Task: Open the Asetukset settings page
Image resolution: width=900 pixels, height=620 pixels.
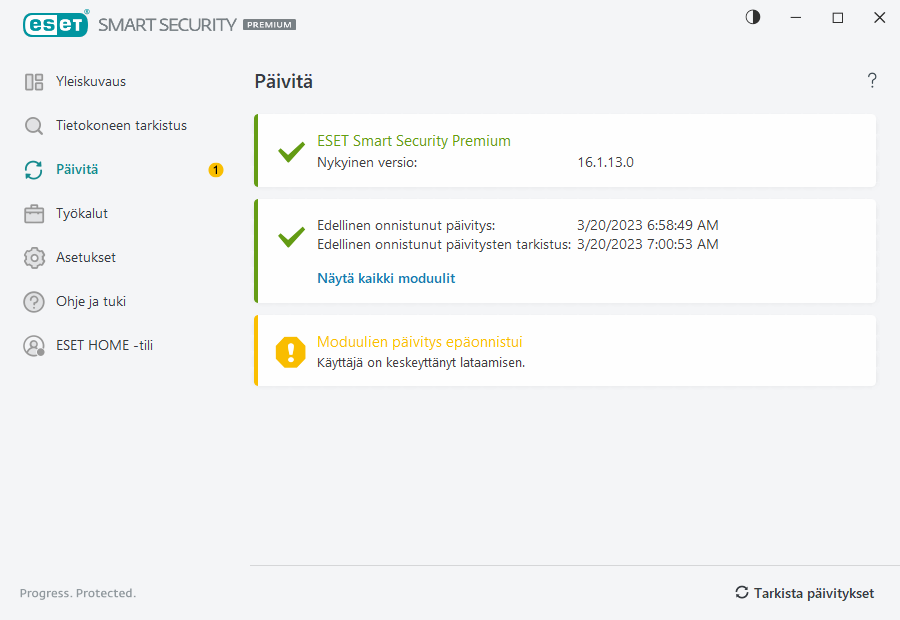Action: pos(86,258)
